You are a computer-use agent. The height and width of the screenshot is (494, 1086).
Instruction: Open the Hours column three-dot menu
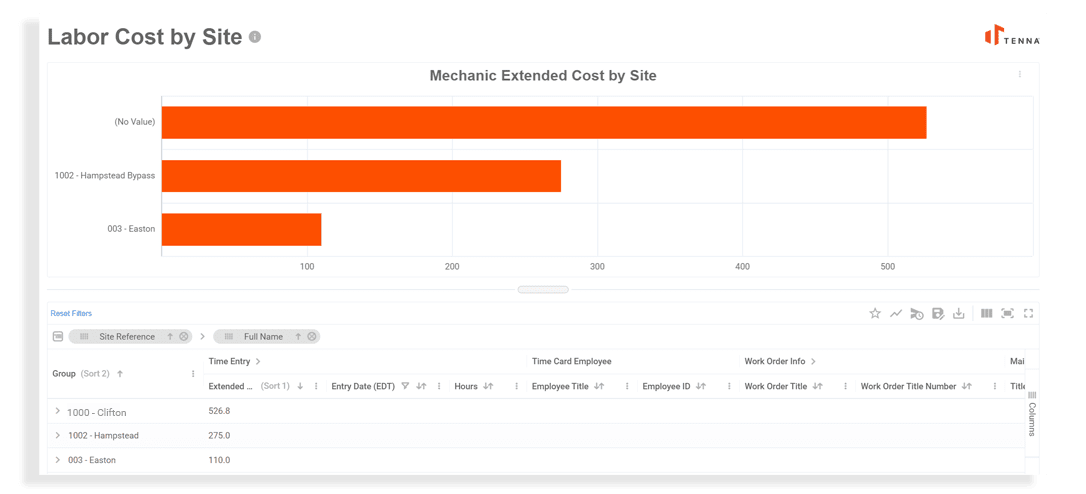tap(516, 386)
